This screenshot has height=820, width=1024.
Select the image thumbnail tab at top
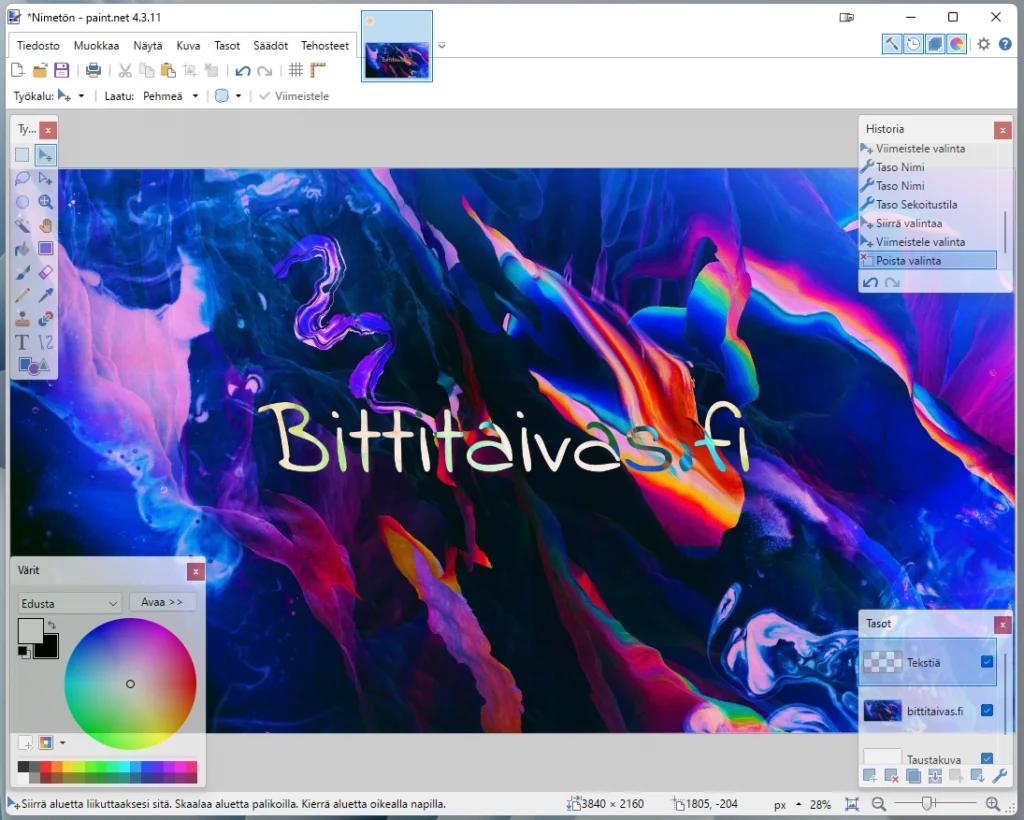click(x=397, y=46)
